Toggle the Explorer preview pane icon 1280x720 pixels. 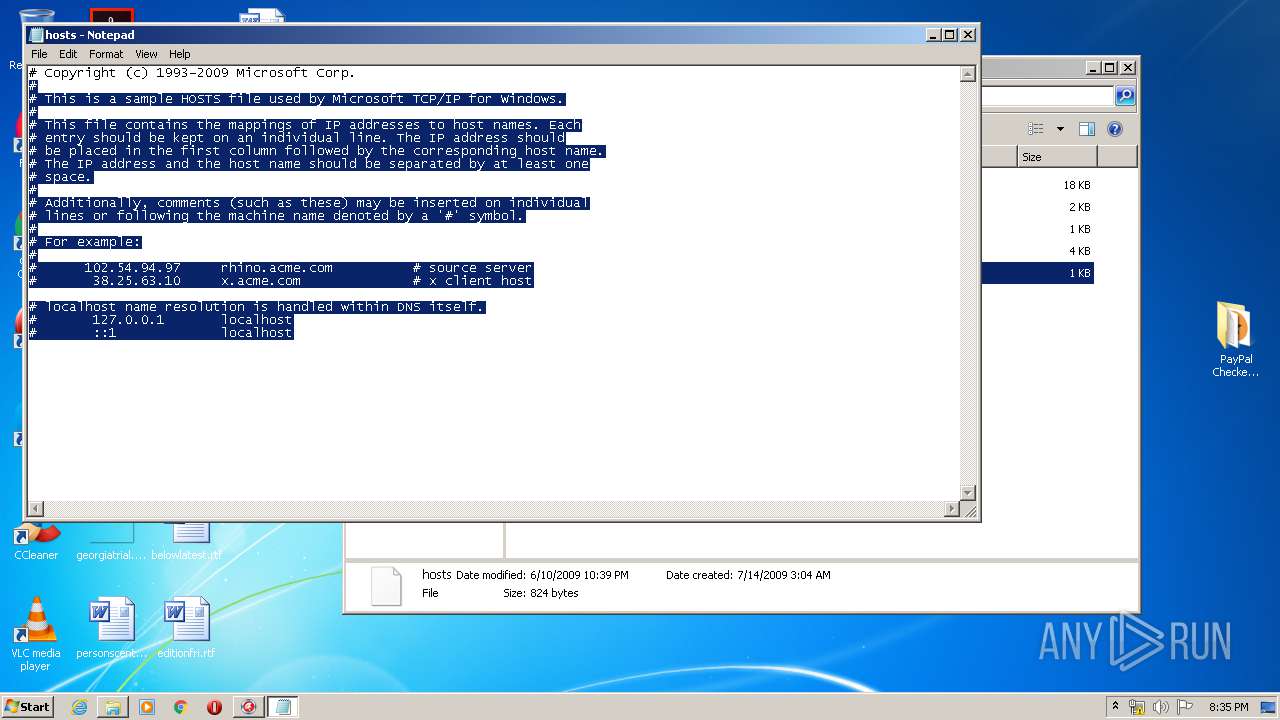click(x=1087, y=129)
